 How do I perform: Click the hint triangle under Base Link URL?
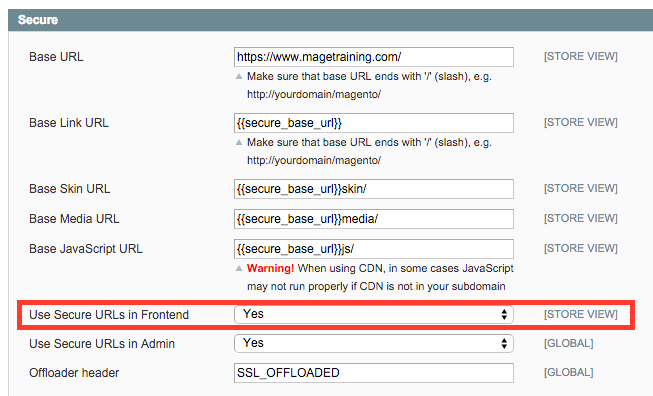click(239, 142)
